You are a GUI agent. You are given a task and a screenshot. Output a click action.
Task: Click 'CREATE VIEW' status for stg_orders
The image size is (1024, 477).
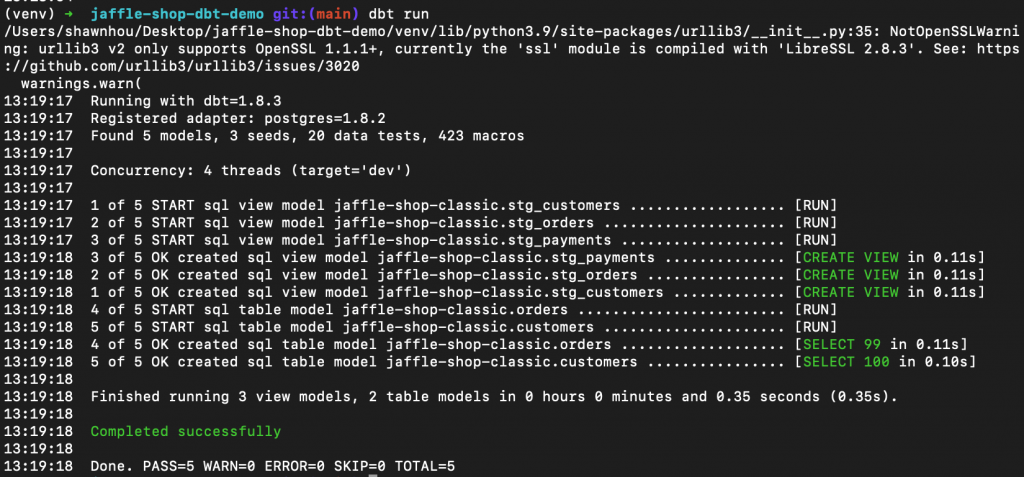[x=850, y=275]
